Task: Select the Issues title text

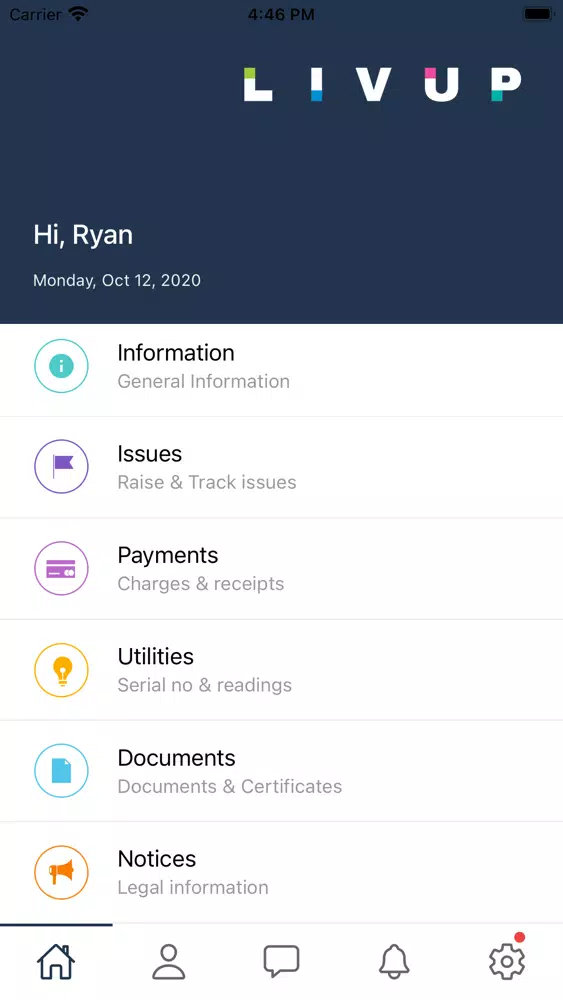Action: [150, 454]
